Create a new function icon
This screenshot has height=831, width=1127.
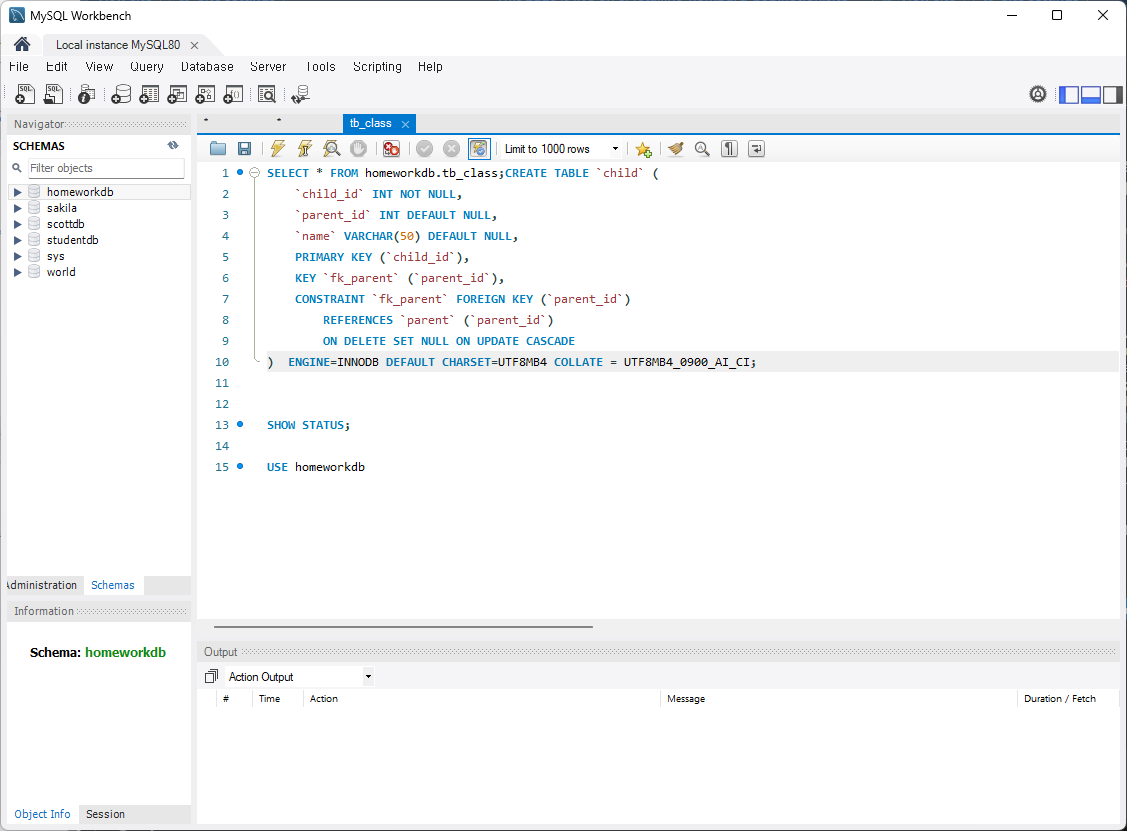pyautogui.click(x=233, y=94)
